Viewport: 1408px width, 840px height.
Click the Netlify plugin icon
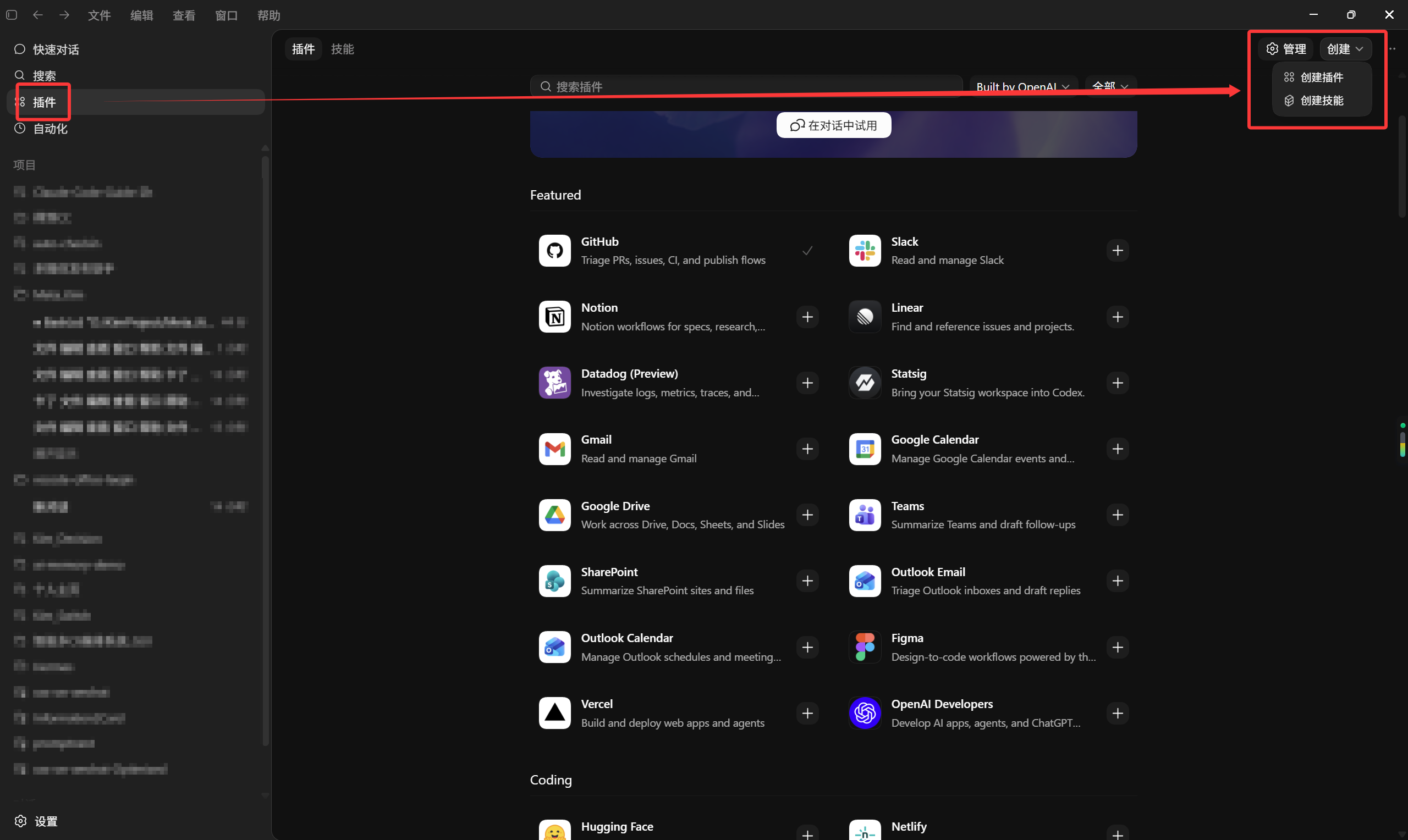pos(865,830)
